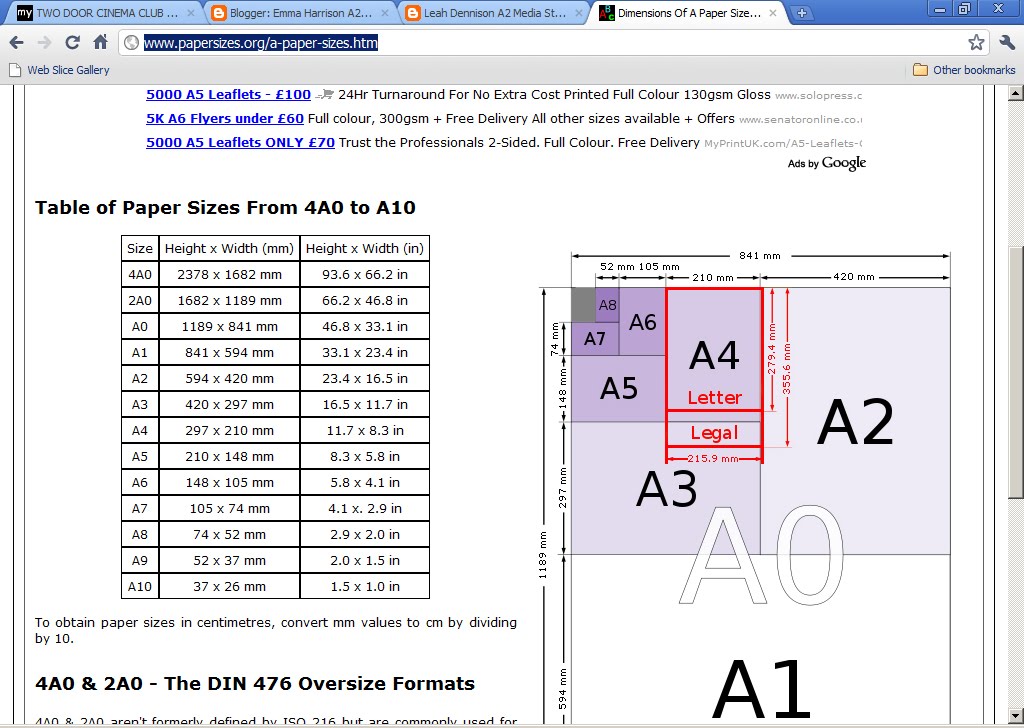
Task: Click the A5 box in the diagram
Action: pos(618,388)
